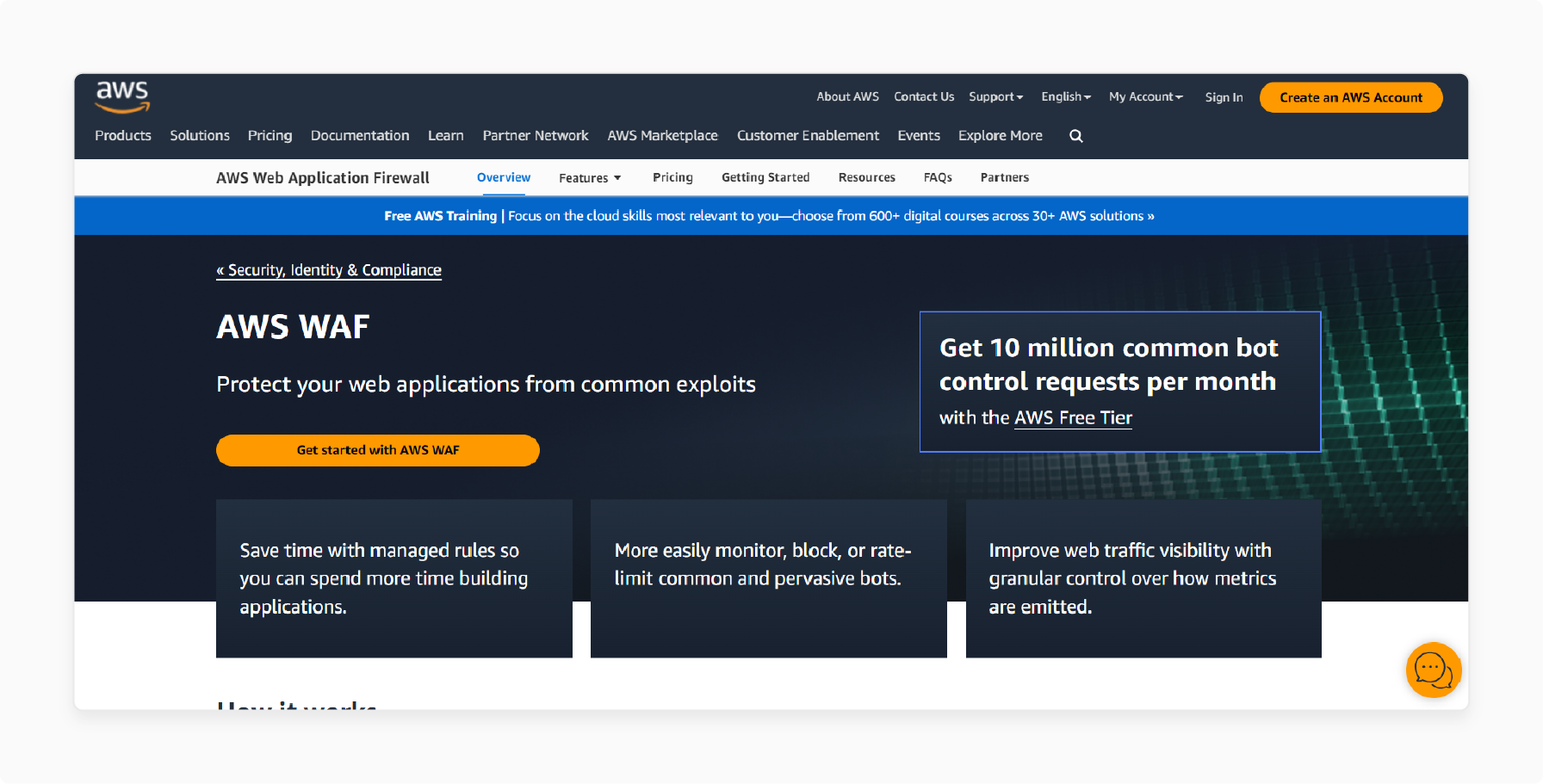Select the FAQs tab
This screenshot has height=784, width=1543.
pyautogui.click(x=938, y=177)
